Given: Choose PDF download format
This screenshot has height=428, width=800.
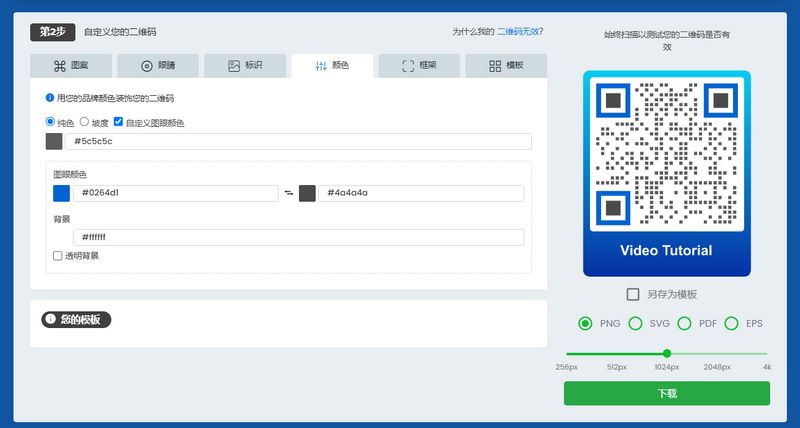Looking at the screenshot, I should 684,323.
